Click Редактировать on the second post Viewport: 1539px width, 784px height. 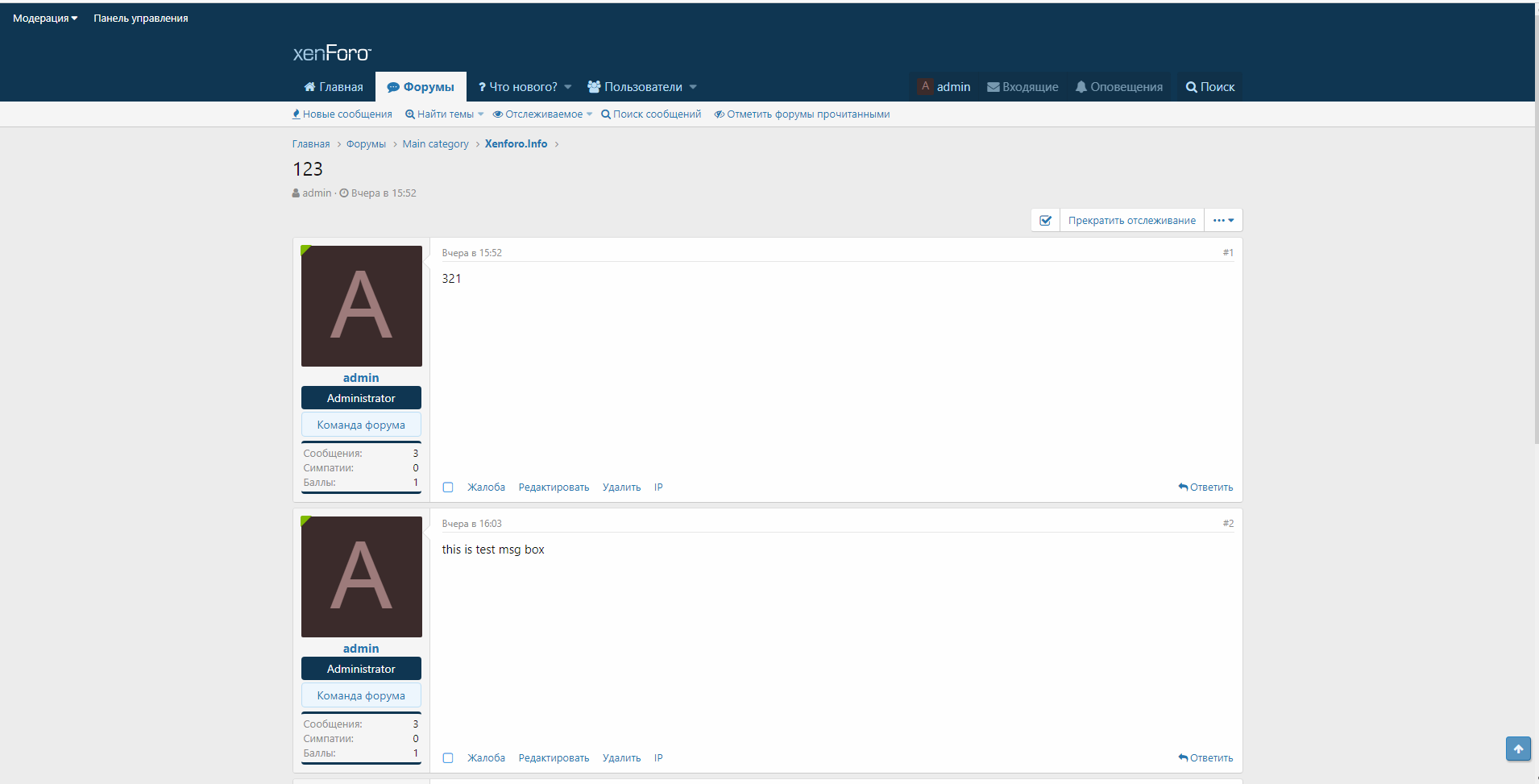554,758
